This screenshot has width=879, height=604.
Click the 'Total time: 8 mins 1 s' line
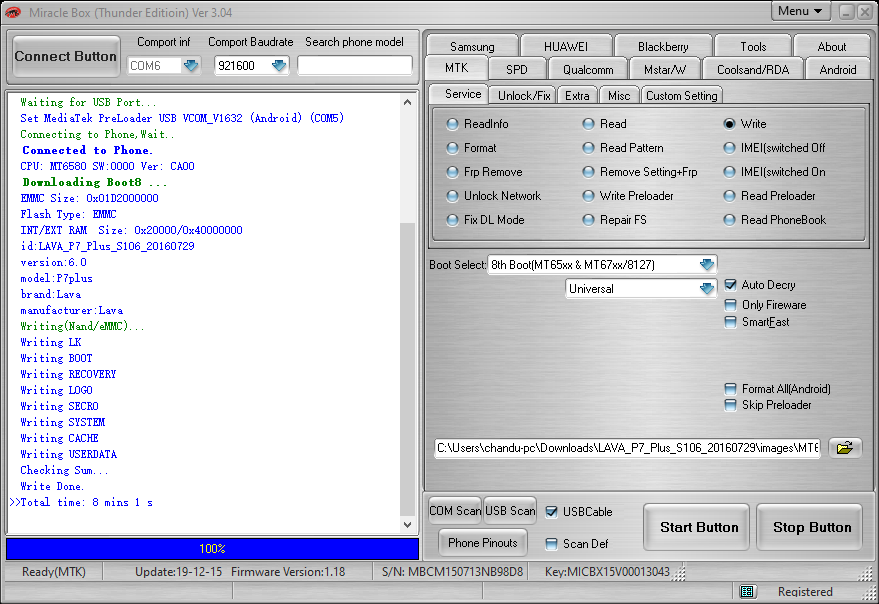(x=86, y=502)
